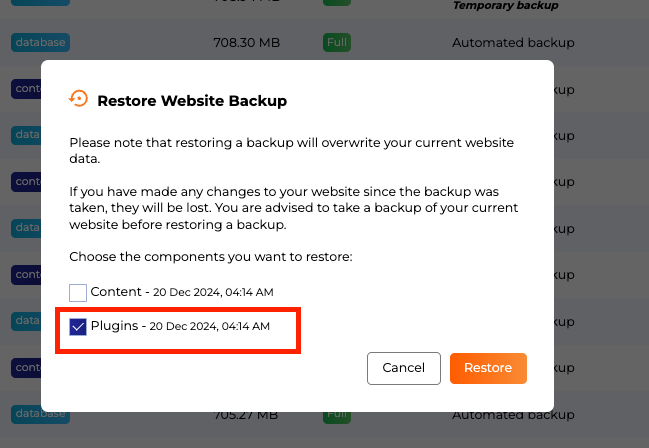The image size is (649, 448).
Task: Select Automated backup text in 705.27 MB row
Action: click(x=514, y=413)
